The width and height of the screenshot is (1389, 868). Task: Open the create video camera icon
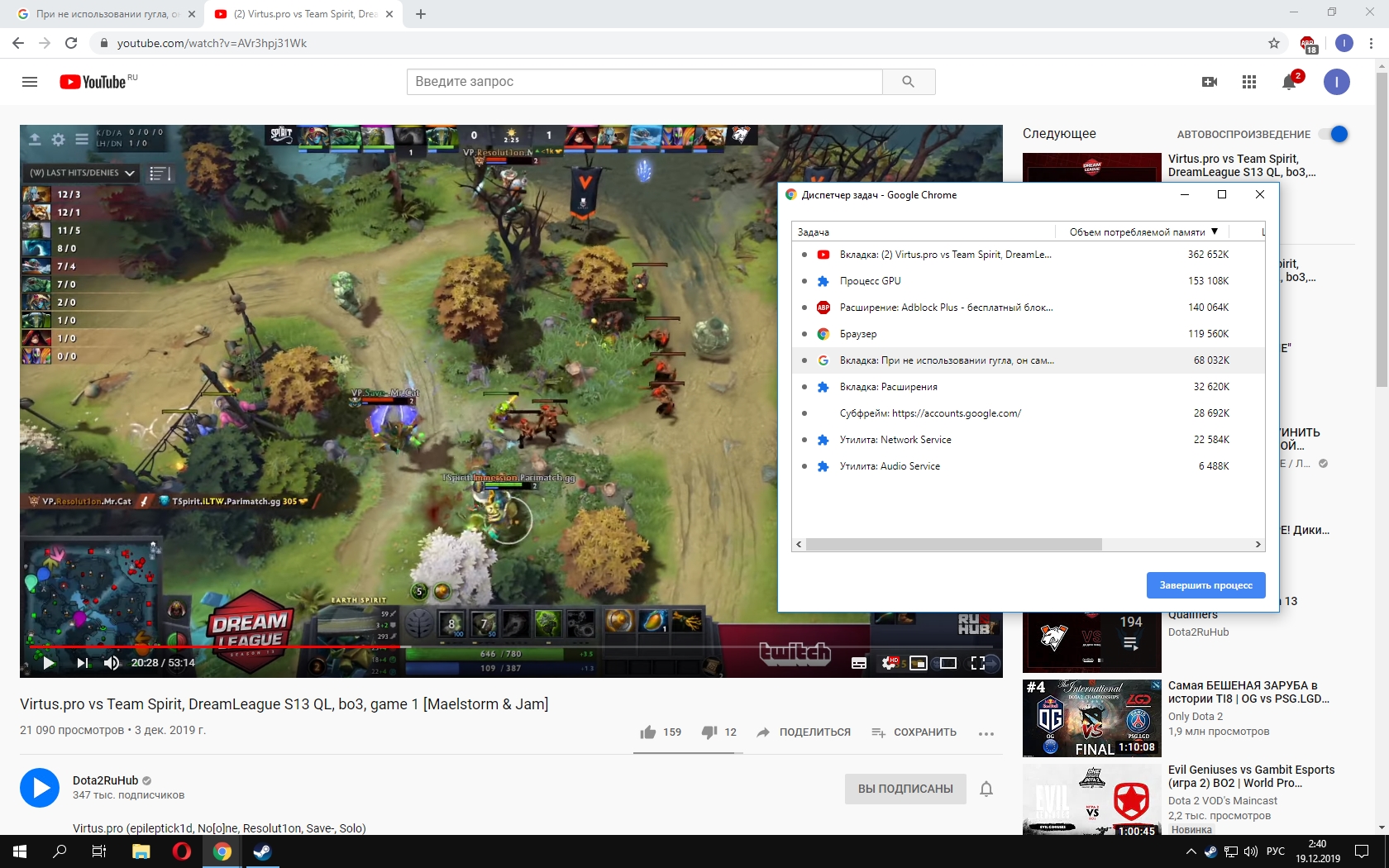[x=1210, y=82]
